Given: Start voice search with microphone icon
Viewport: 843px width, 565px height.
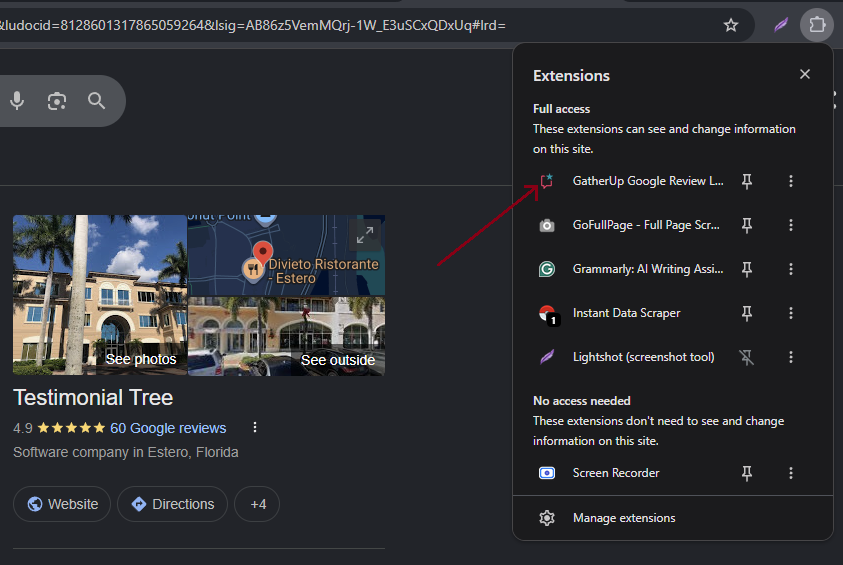Looking at the screenshot, I should click(17, 101).
